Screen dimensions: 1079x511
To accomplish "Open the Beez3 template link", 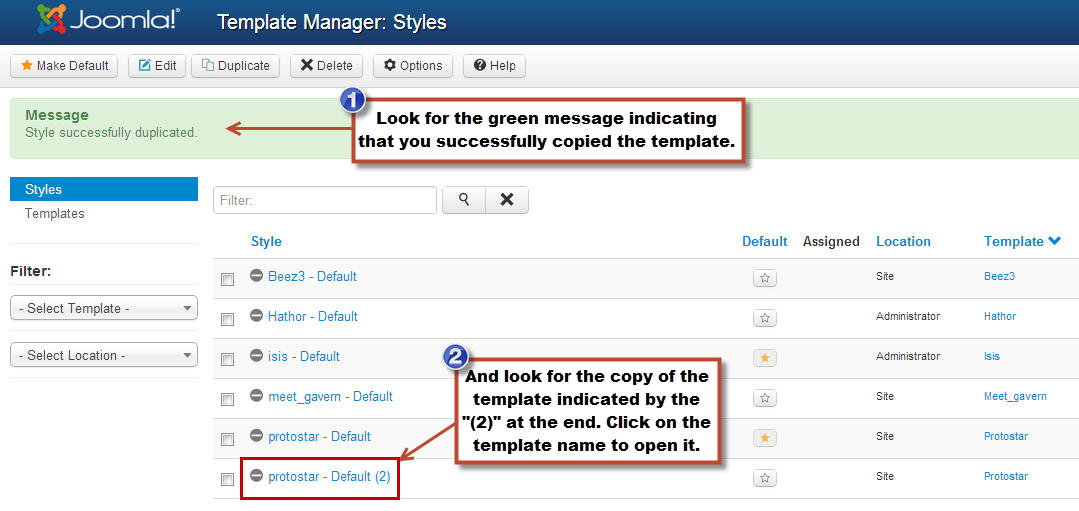I will click(999, 276).
